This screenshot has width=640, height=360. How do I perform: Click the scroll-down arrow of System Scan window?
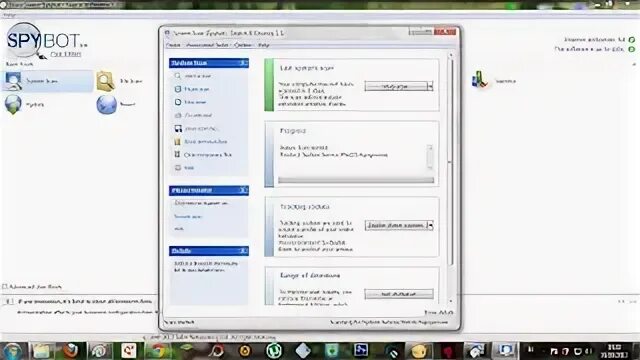(451, 301)
